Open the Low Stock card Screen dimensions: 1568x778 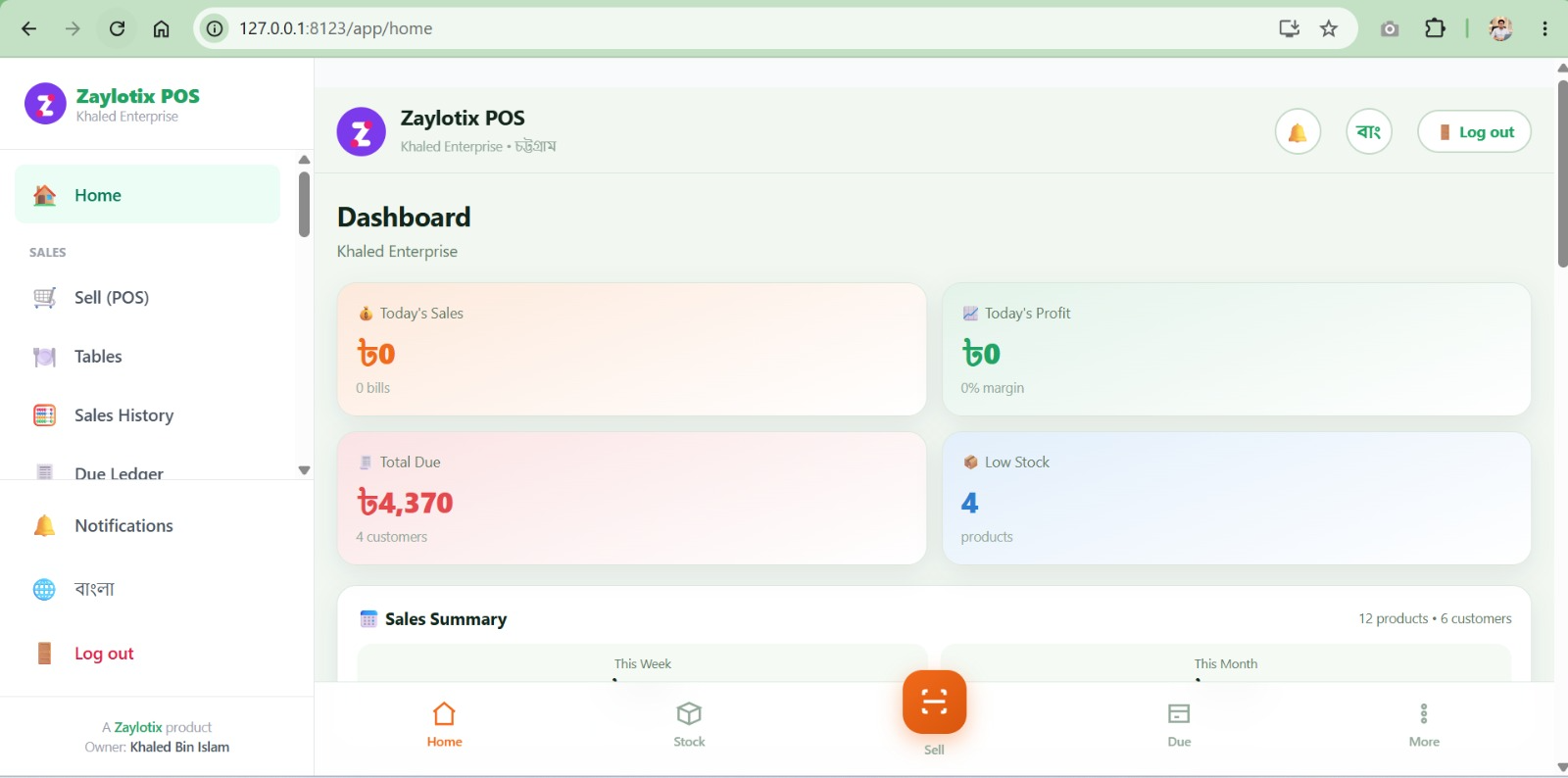coord(1237,499)
